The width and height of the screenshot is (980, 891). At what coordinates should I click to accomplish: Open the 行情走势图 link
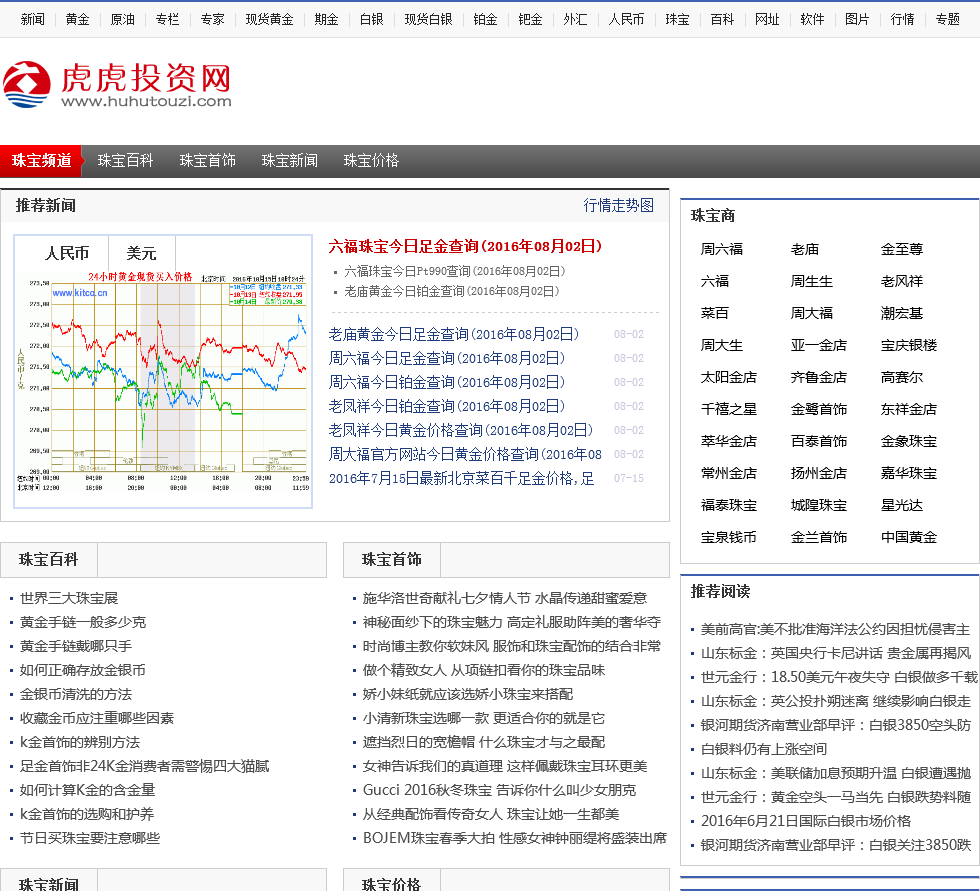(x=618, y=205)
